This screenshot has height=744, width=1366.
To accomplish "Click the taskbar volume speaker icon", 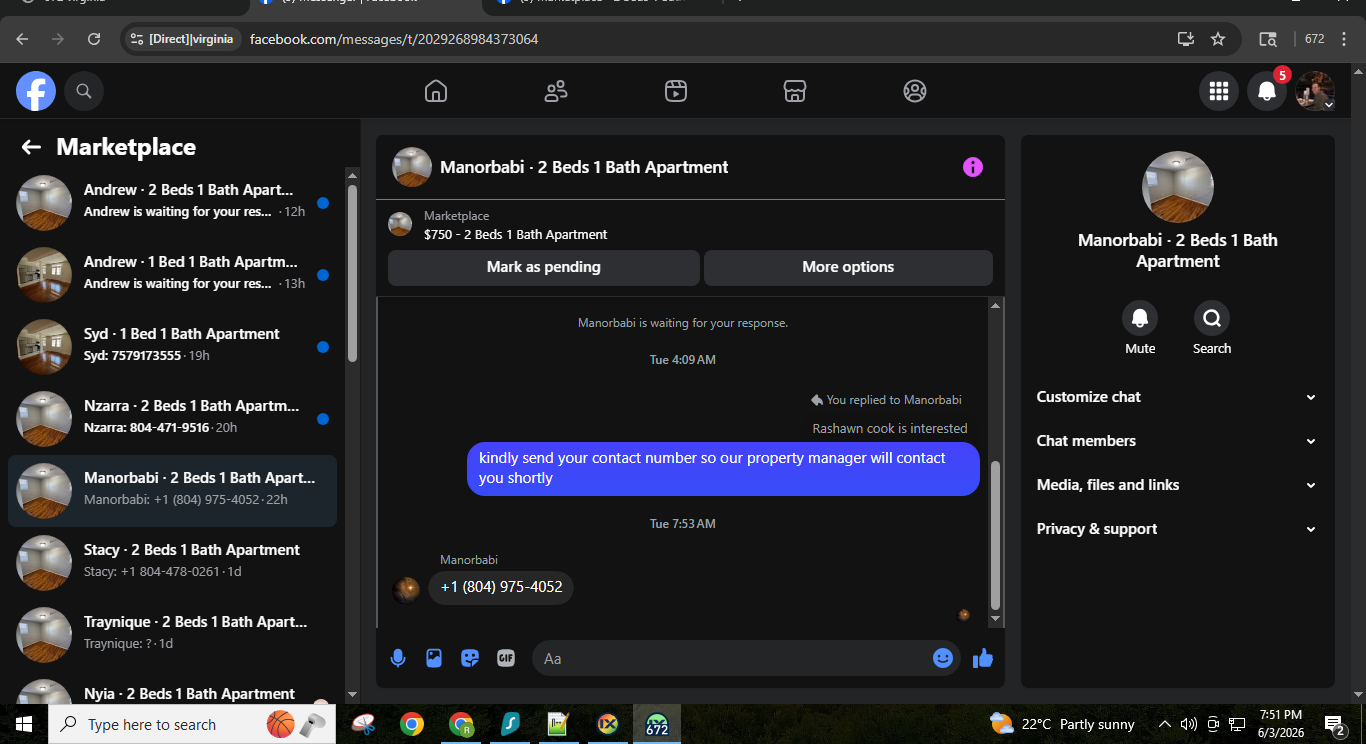I will tap(1189, 724).
